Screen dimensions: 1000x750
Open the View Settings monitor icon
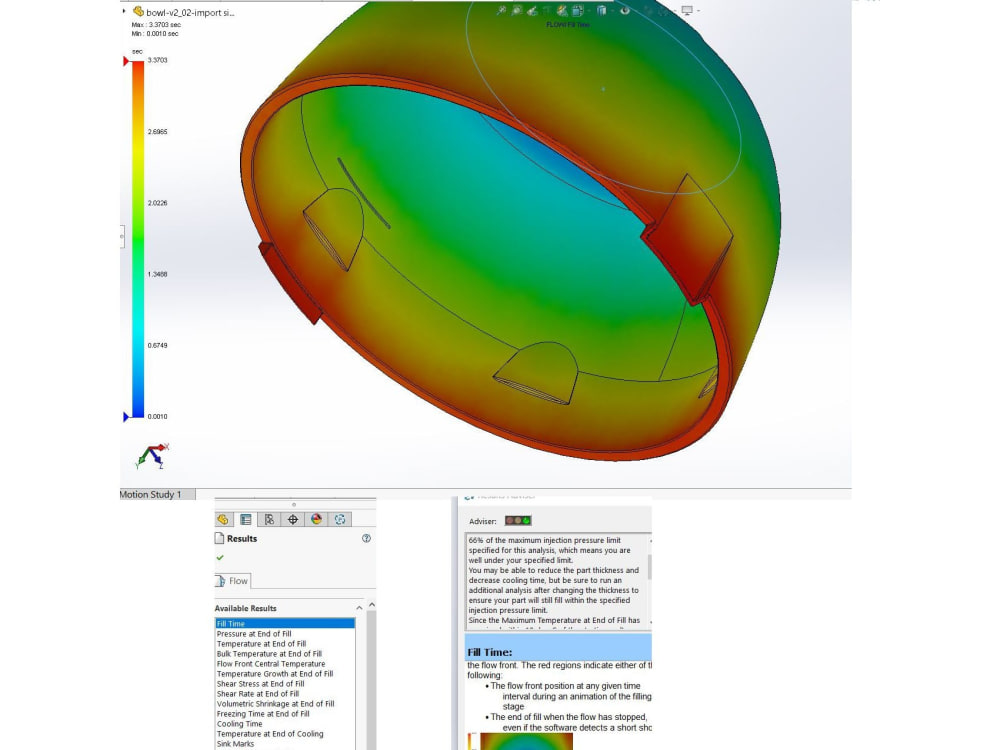click(x=687, y=10)
